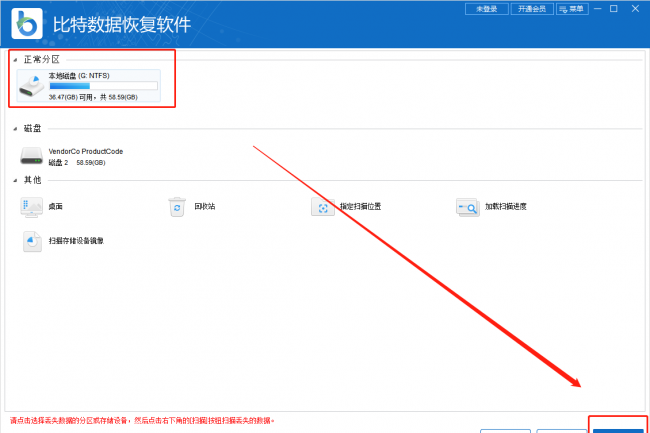Select the 本地磁盘 (G: NTFS) partition icon
Screen dimensions: 650x433
click(x=32, y=86)
